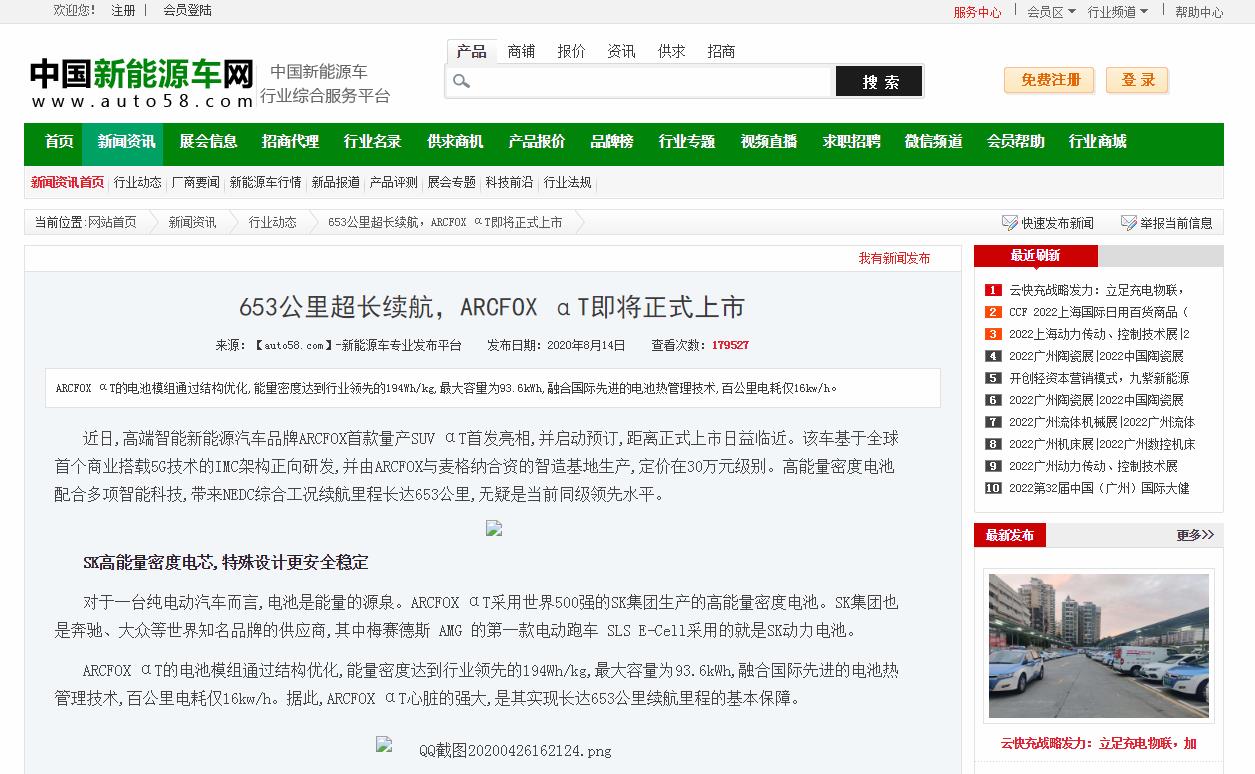Viewport: 1255px width, 774px height.
Task: Open 行业法规 sub-navigation link
Action: coord(568,182)
